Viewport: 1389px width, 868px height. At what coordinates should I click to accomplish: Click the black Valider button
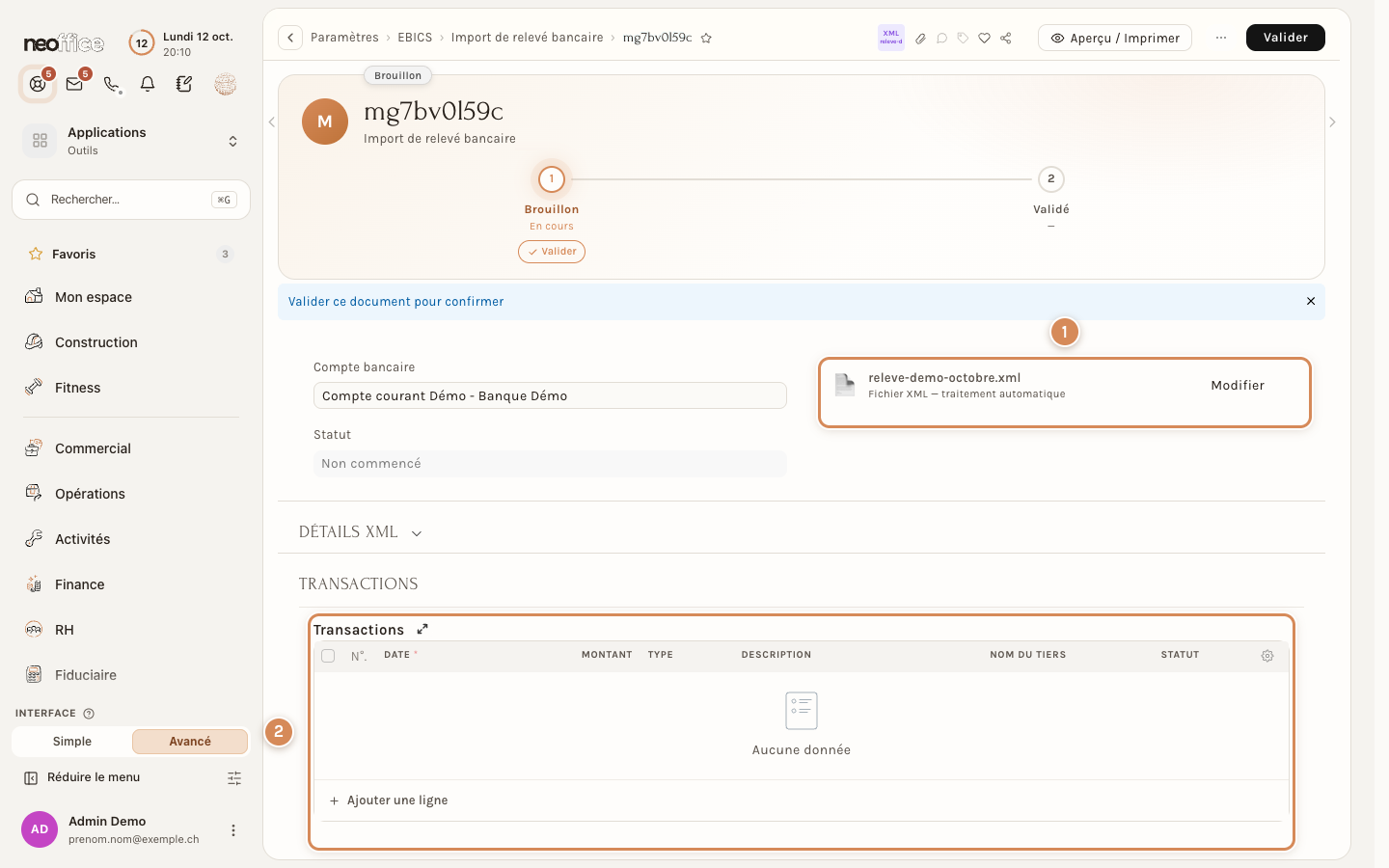click(x=1286, y=38)
